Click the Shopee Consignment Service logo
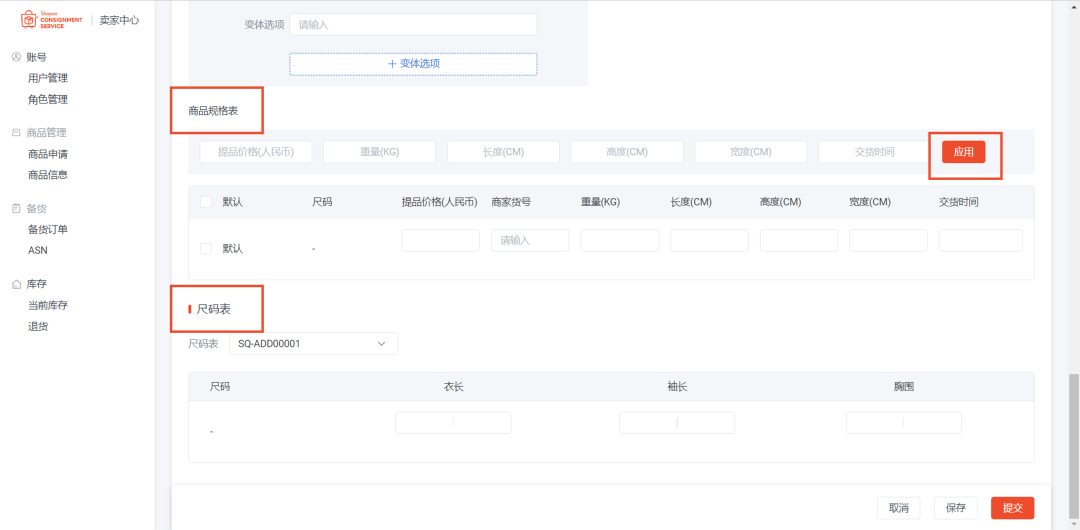 (x=52, y=20)
